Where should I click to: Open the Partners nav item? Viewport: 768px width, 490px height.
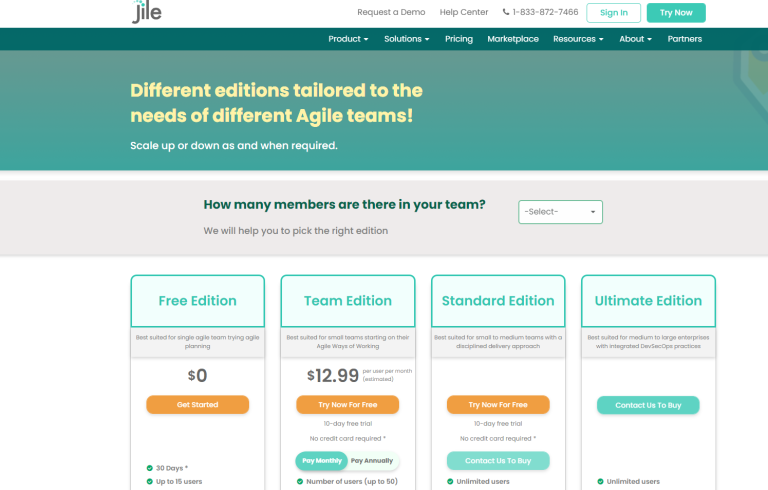coord(685,39)
